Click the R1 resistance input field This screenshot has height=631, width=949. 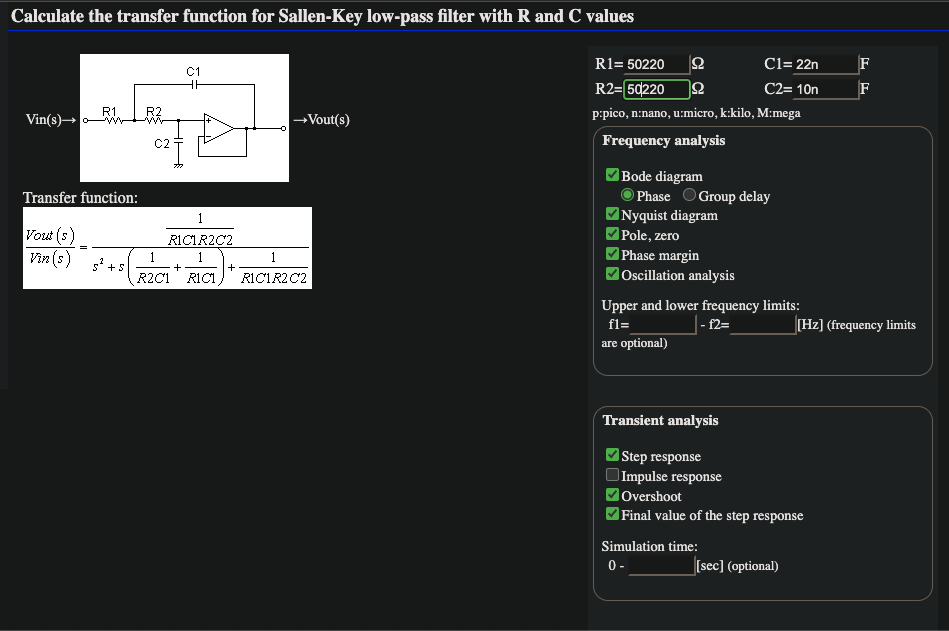pos(657,65)
